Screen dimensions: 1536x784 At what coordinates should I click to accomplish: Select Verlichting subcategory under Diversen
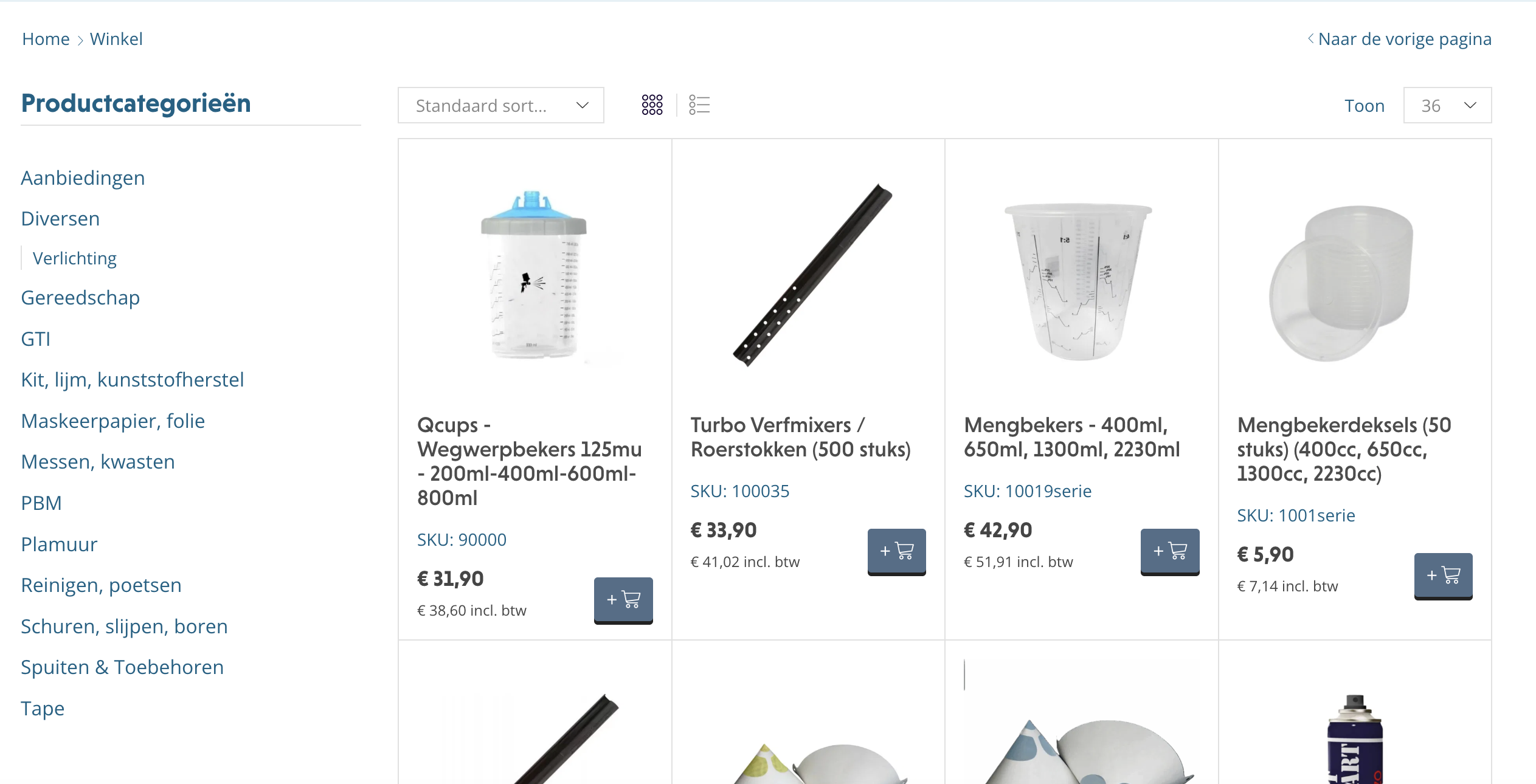click(74, 258)
